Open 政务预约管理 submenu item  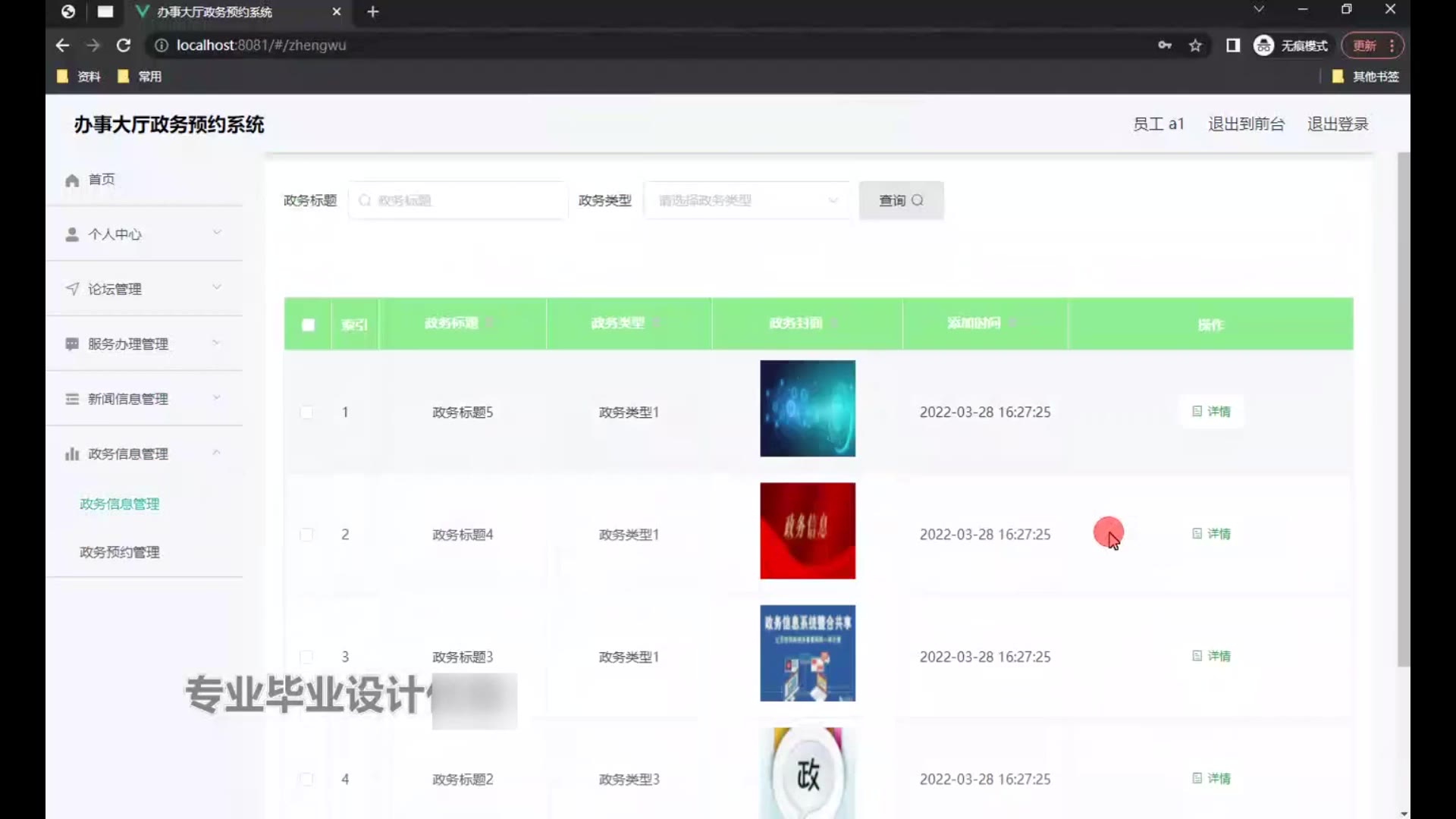coord(120,552)
